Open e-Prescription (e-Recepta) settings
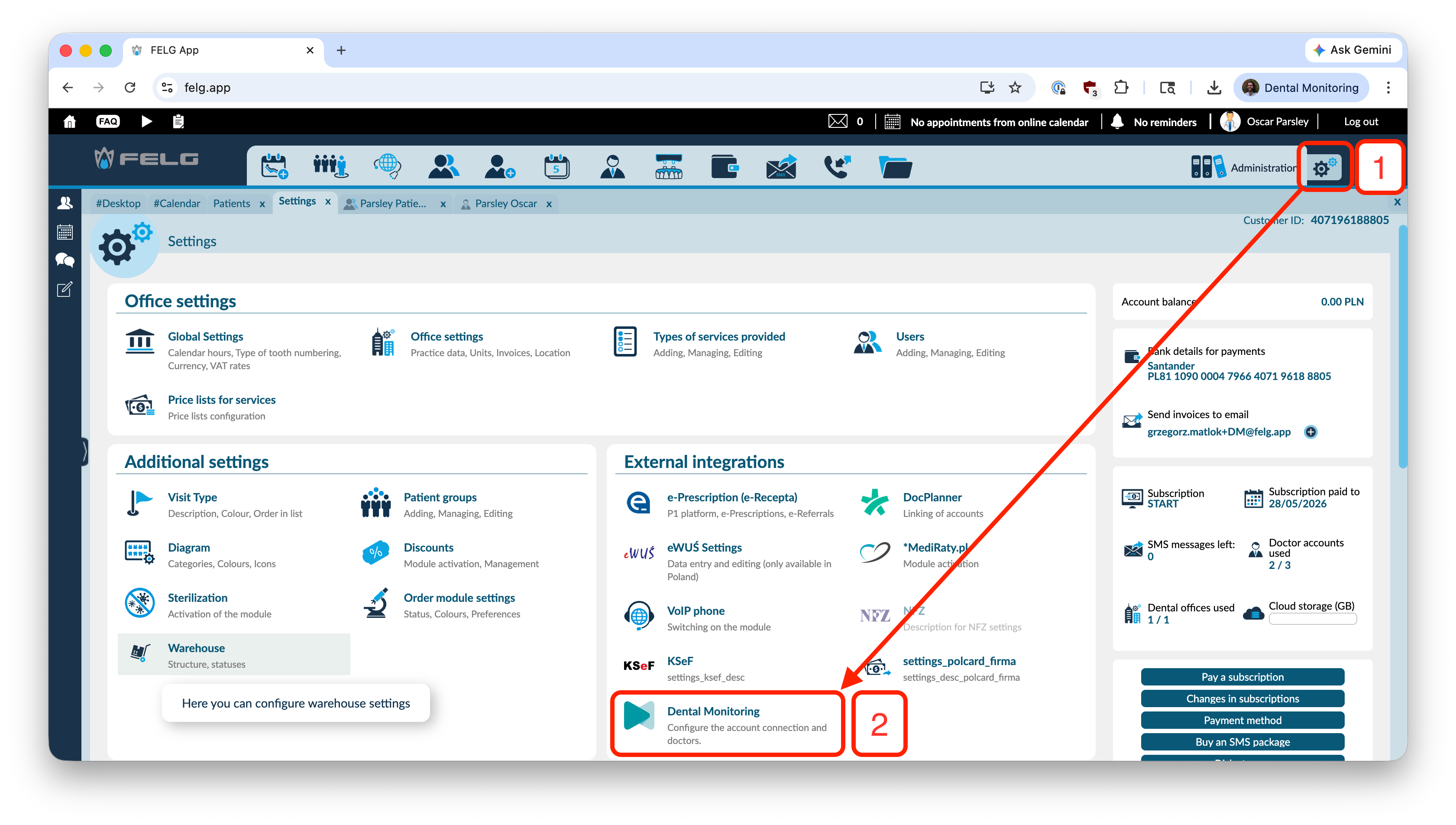Image resolution: width=1456 pixels, height=825 pixels. tap(732, 497)
